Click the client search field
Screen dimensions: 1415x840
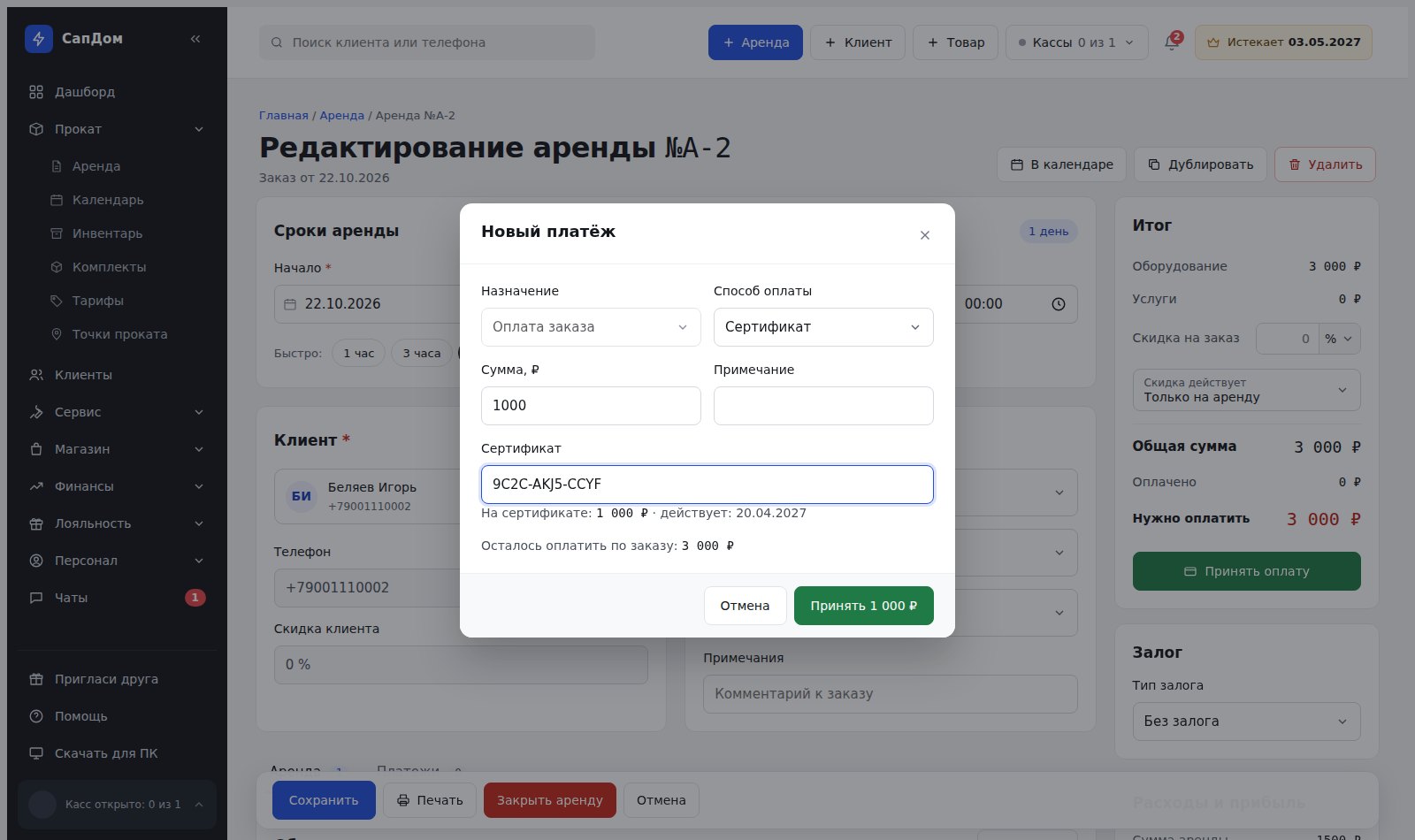click(x=427, y=42)
